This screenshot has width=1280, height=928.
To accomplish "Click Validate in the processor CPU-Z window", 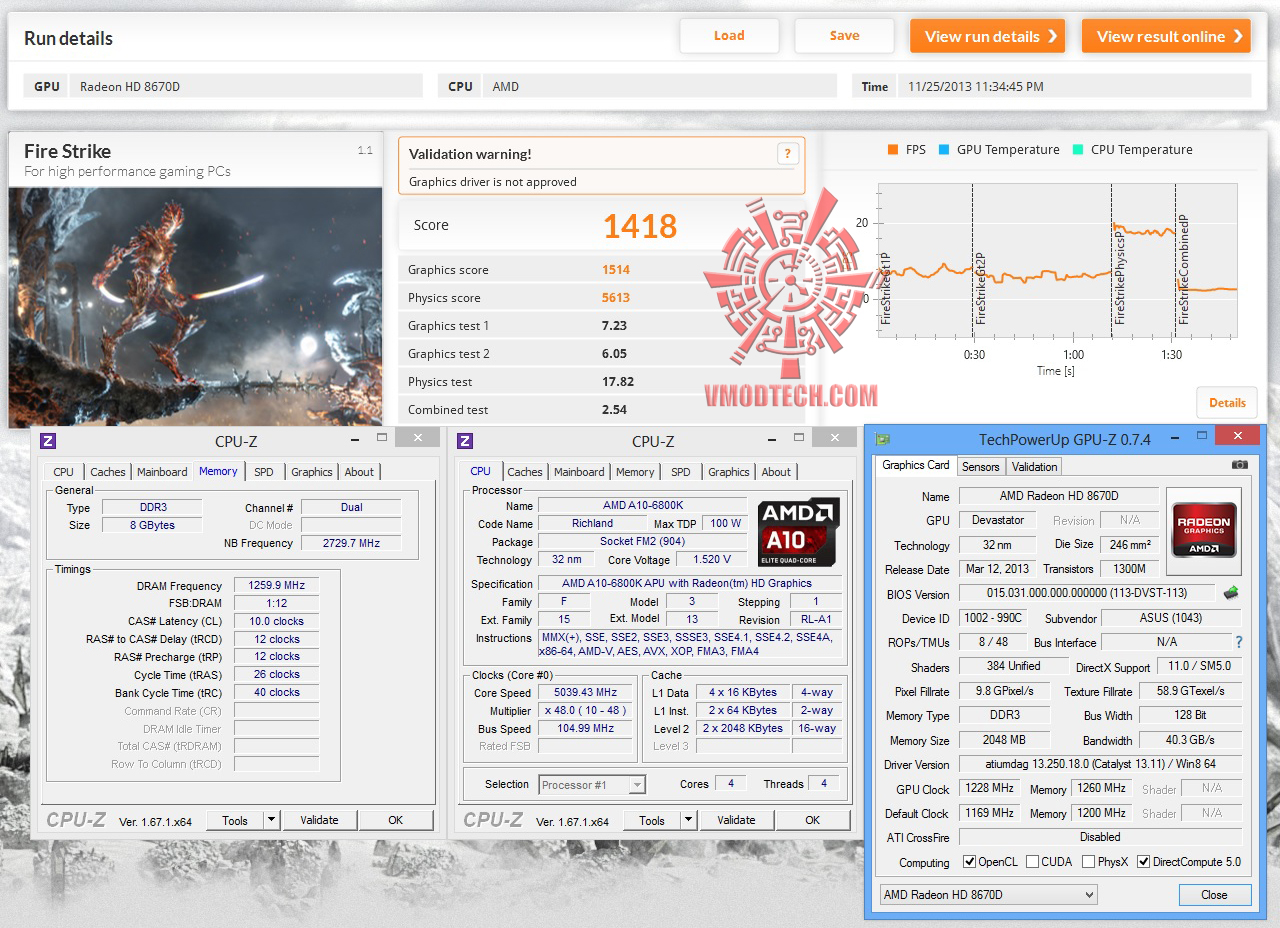I will point(736,820).
